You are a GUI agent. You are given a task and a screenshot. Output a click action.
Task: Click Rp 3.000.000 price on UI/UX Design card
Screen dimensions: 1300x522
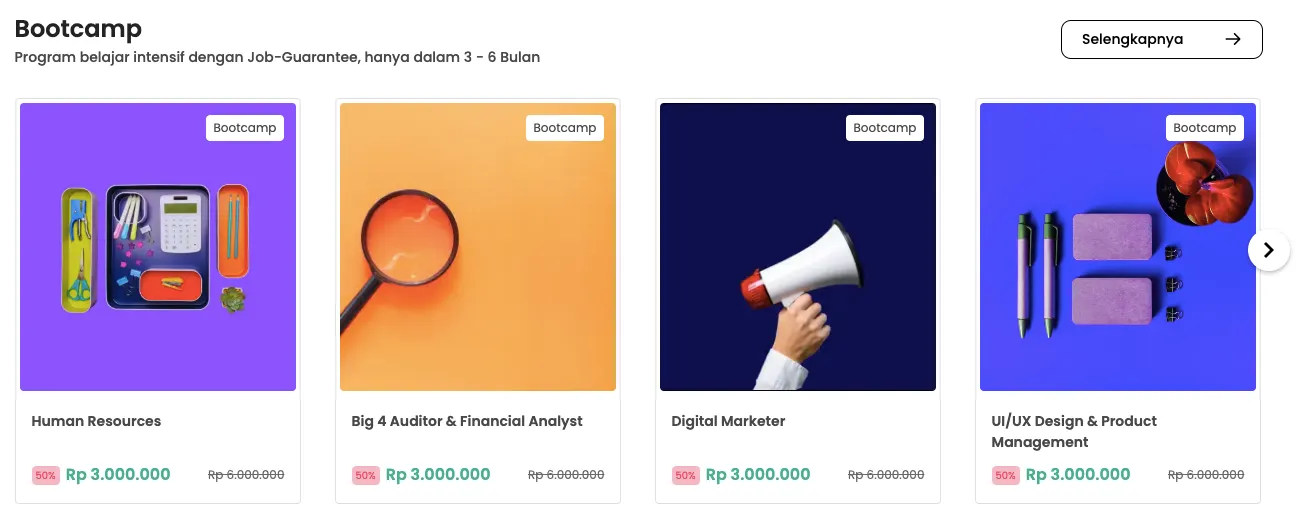click(1078, 475)
